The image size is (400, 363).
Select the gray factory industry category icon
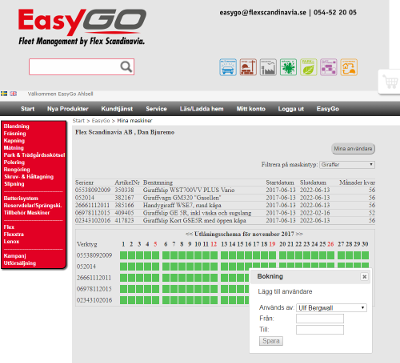pos(268,67)
